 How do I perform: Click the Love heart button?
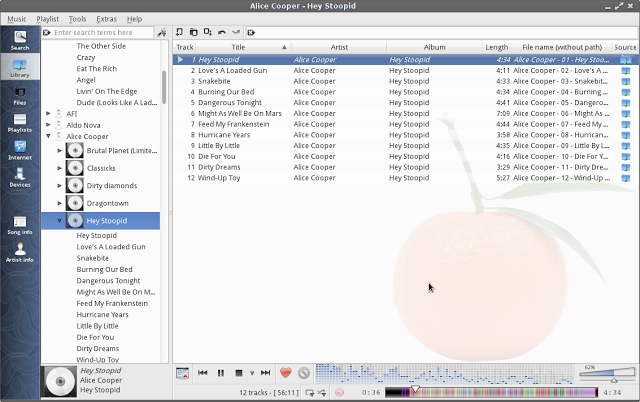[x=285, y=373]
